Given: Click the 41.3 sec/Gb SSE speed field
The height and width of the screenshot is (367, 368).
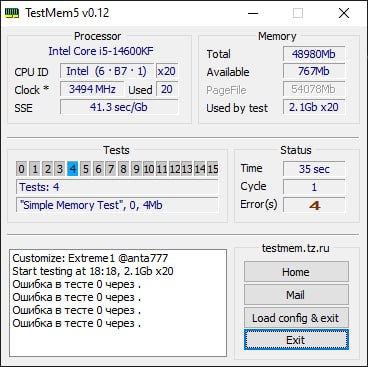Looking at the screenshot, I should pyautogui.click(x=119, y=107).
